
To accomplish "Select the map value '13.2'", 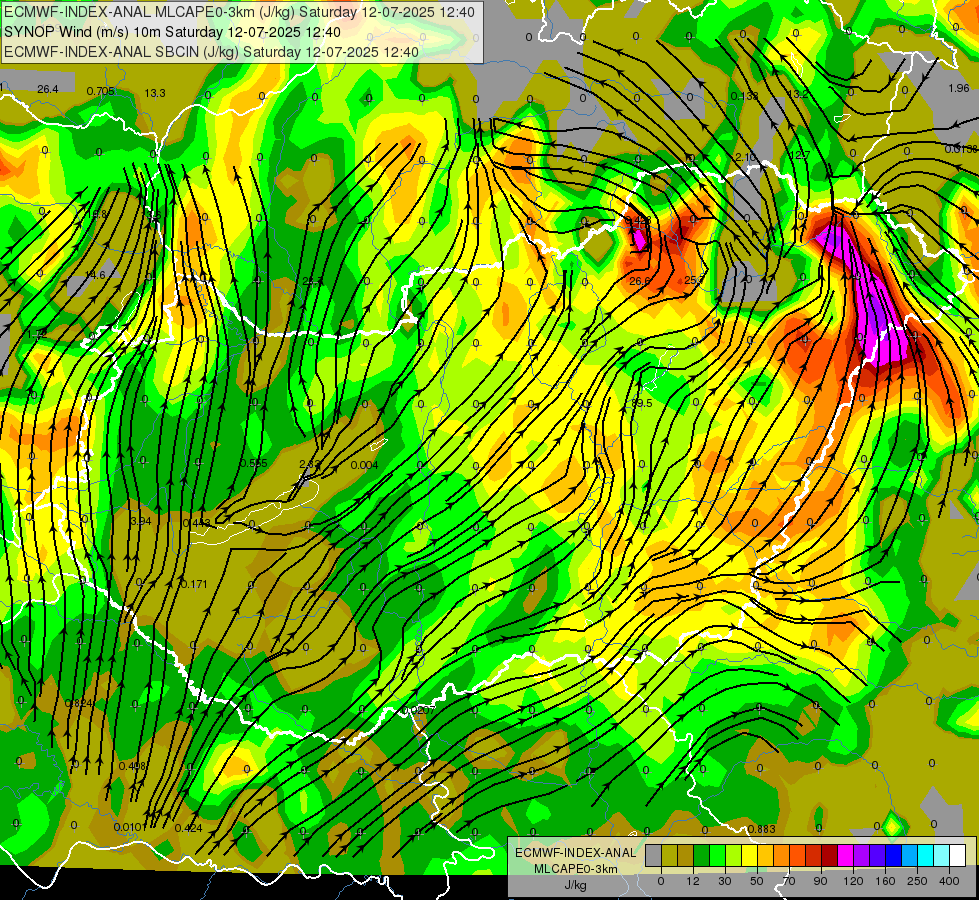I will coord(797,94).
